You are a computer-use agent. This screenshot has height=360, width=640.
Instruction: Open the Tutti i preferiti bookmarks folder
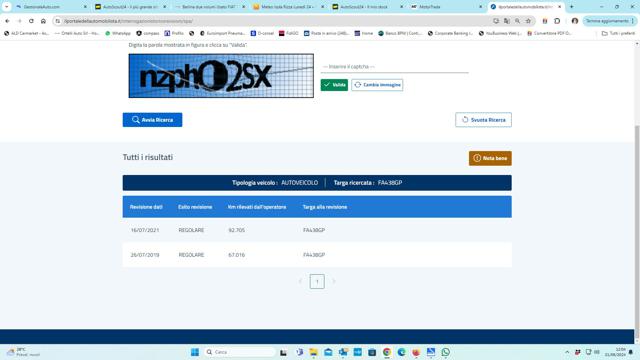tap(618, 33)
